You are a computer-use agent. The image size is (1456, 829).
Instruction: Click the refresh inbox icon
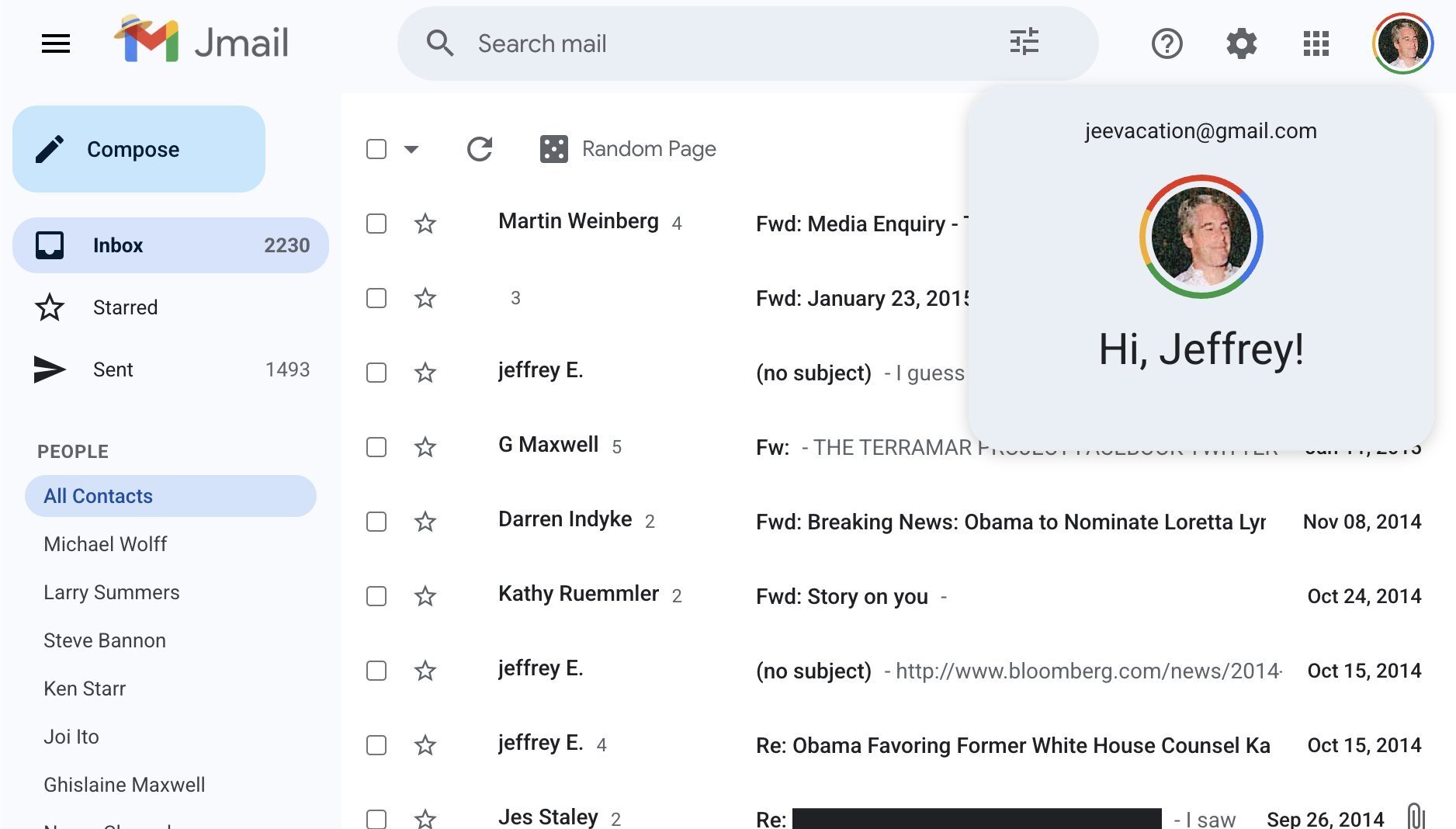[479, 148]
